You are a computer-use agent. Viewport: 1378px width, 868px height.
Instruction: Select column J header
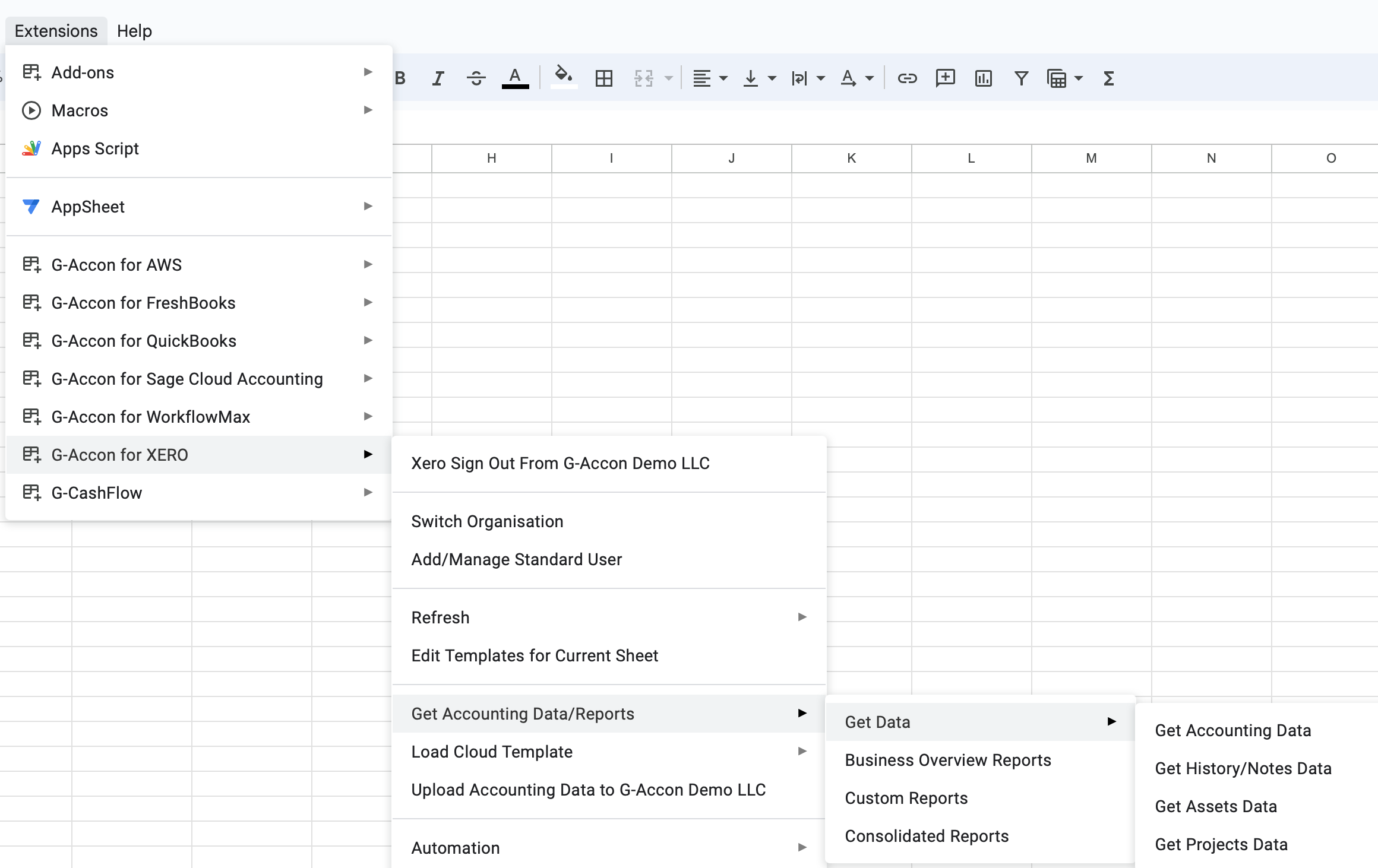[x=732, y=159]
